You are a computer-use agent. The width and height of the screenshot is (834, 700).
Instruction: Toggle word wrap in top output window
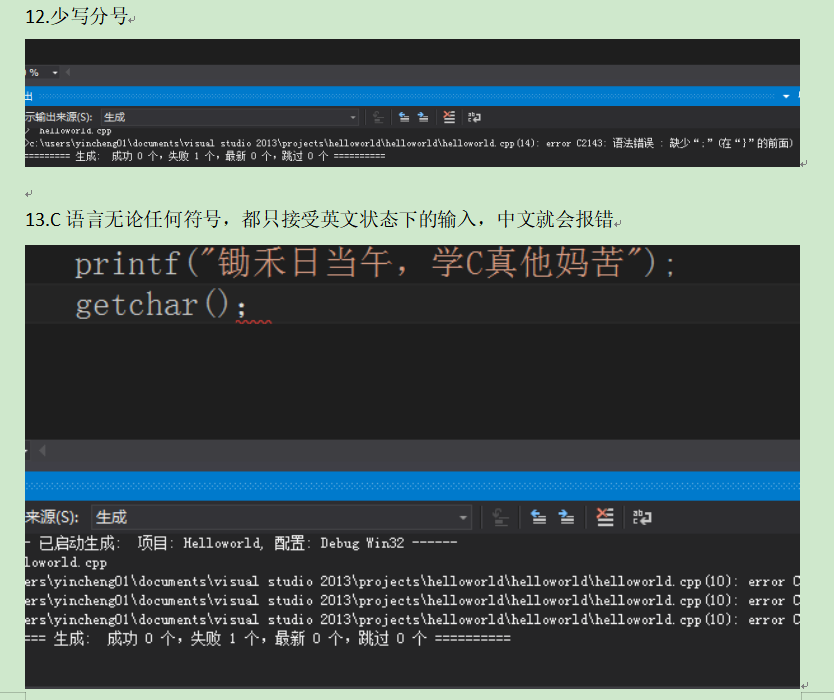click(x=473, y=117)
